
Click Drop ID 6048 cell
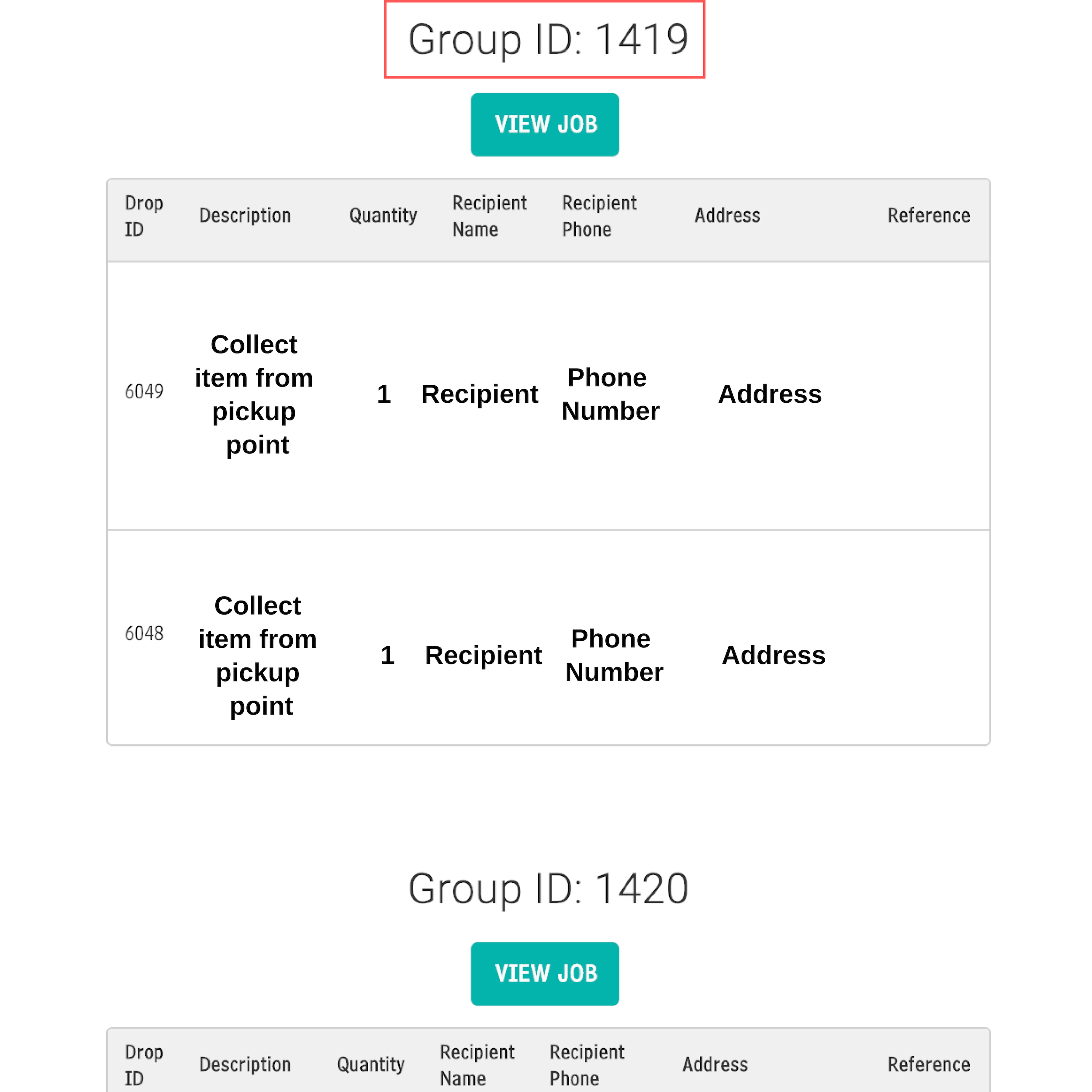144,633
